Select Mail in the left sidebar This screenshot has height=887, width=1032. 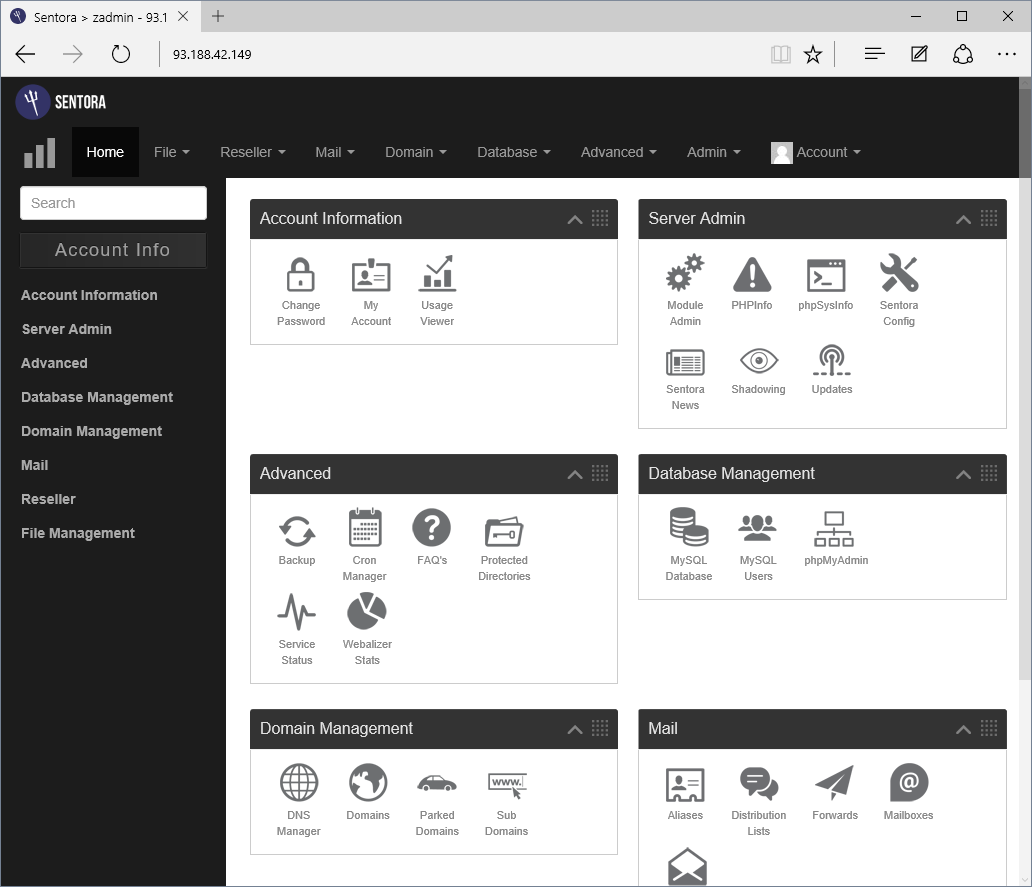tap(34, 465)
